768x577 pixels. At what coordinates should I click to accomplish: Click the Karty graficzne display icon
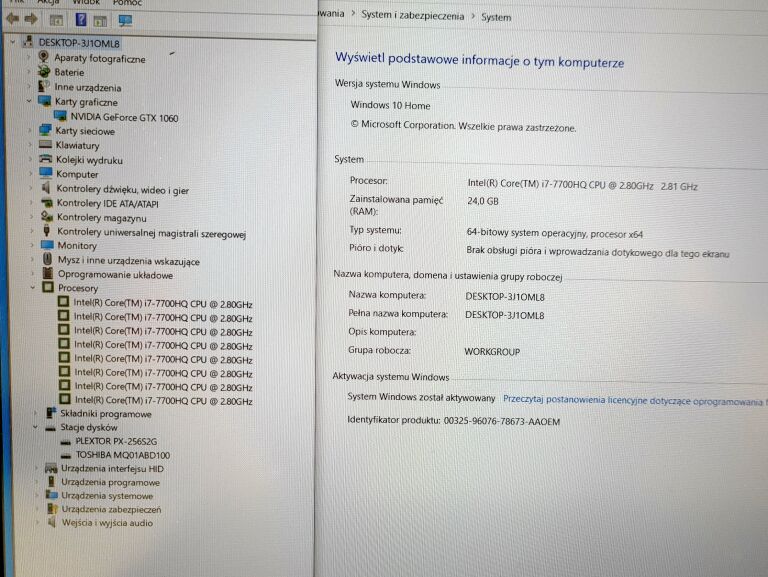[x=45, y=101]
